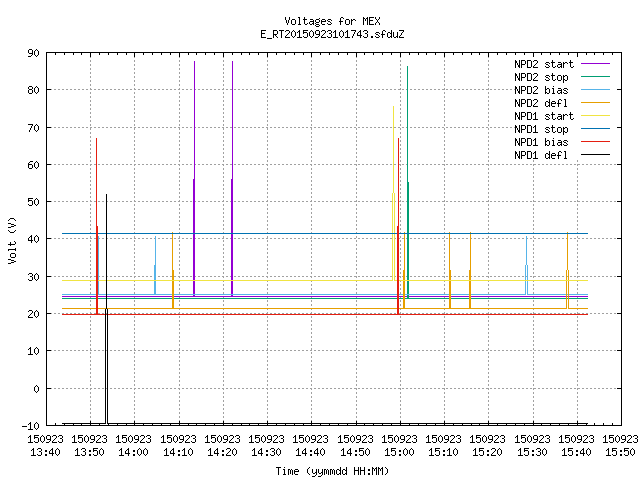Click the black NPD1 defl legend line

coord(595,155)
